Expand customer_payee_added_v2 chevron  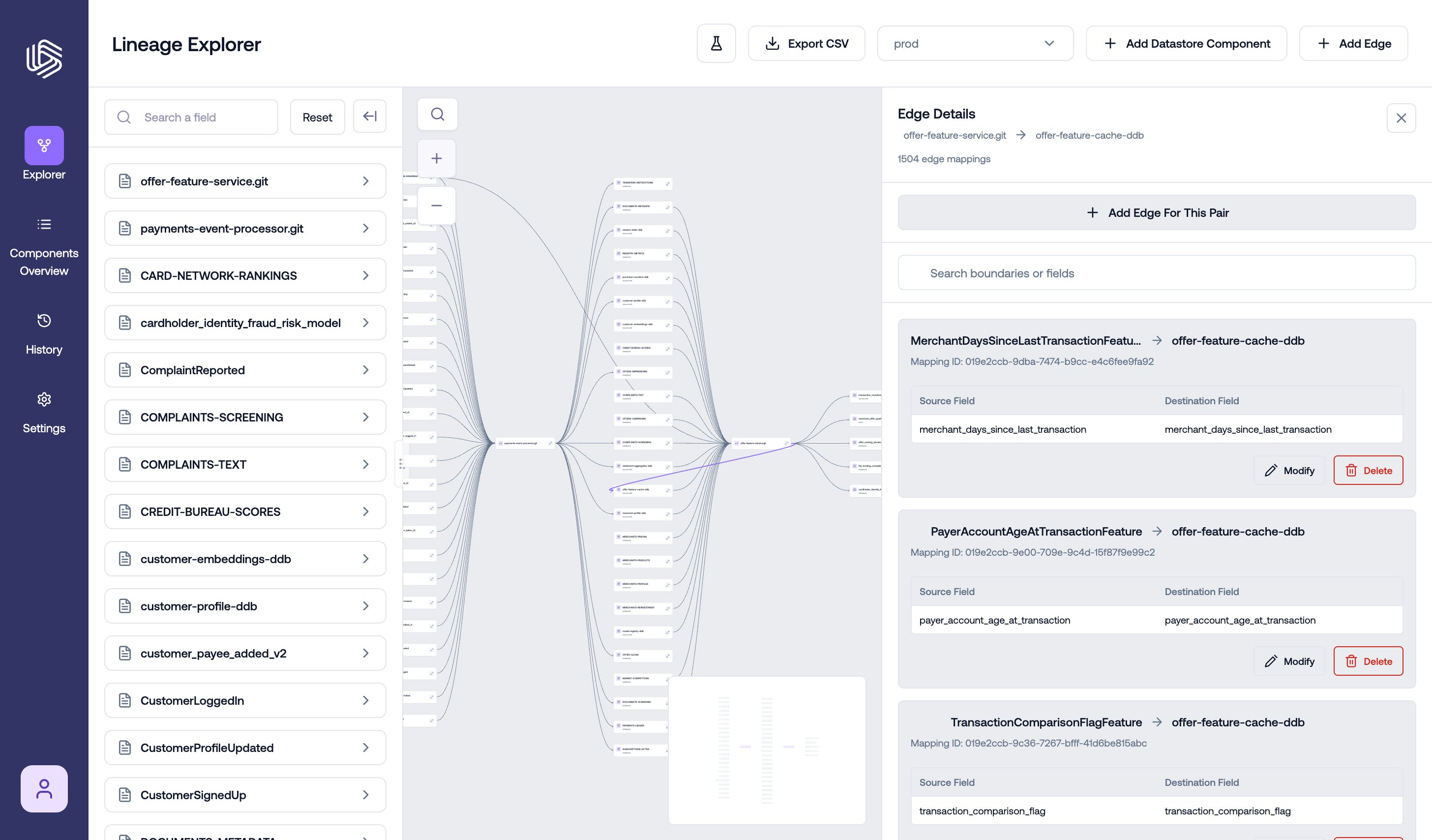[365, 654]
